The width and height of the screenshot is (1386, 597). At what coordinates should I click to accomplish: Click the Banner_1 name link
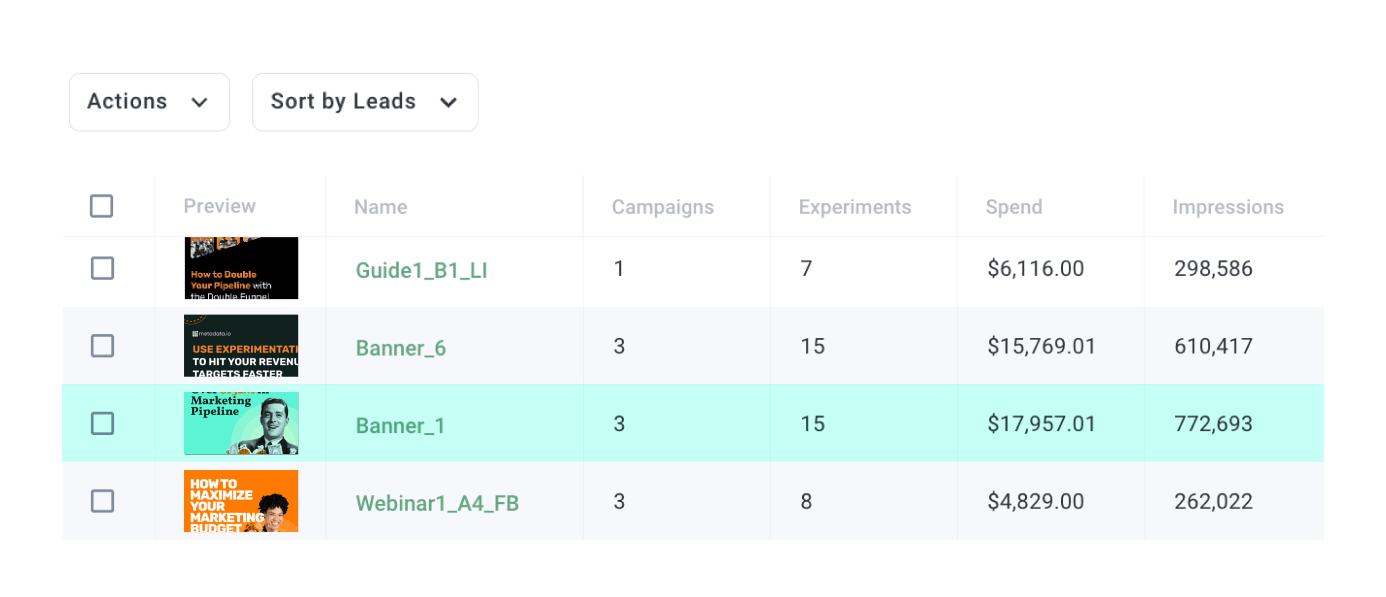click(400, 426)
